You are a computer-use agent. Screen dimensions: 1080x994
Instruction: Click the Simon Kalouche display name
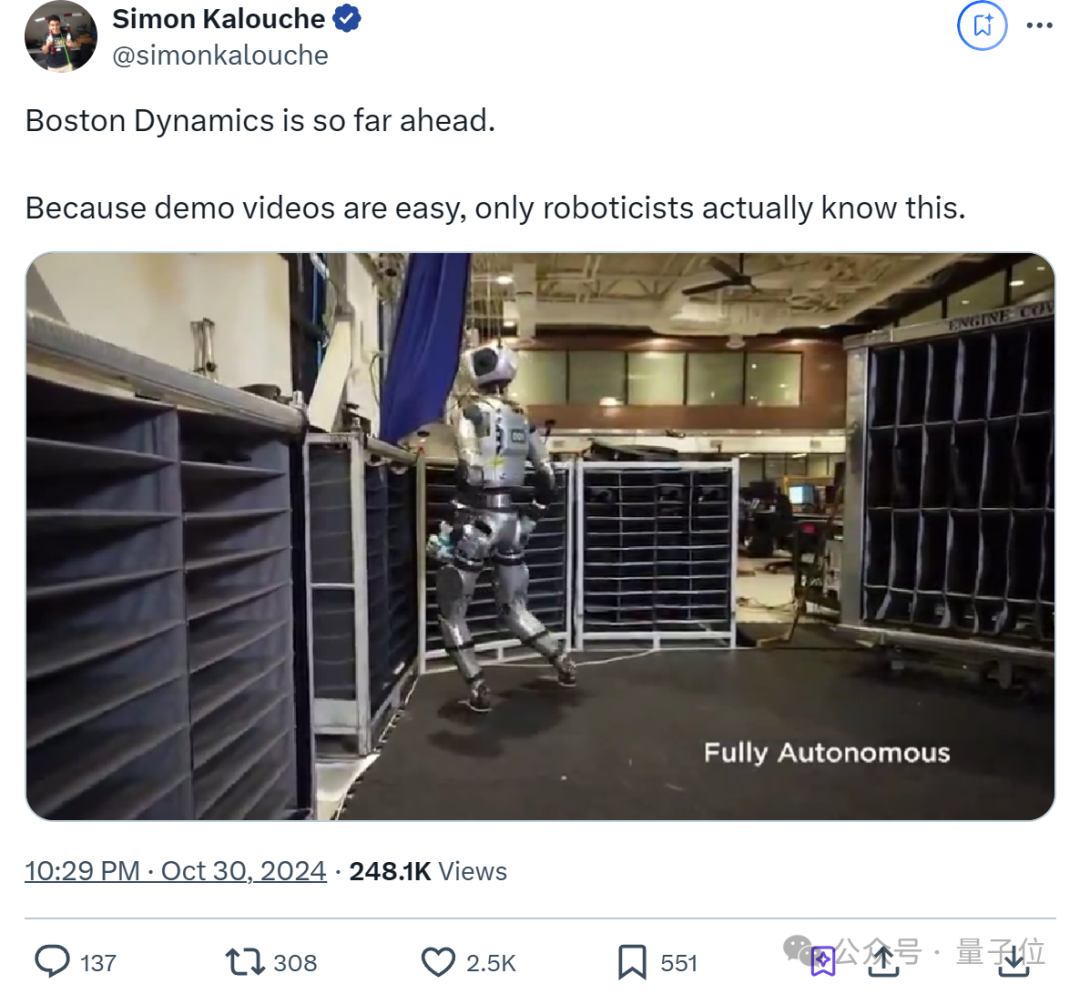218,19
